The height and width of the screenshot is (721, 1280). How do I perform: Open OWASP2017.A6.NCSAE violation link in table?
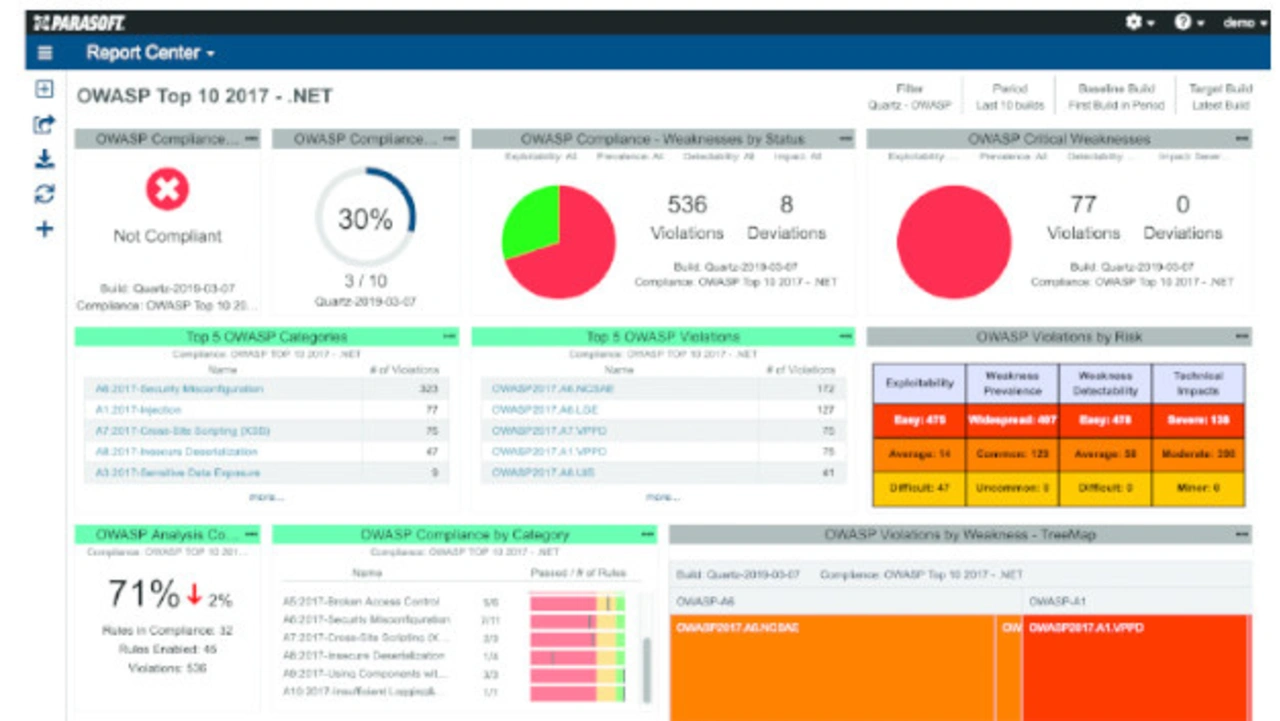553,389
